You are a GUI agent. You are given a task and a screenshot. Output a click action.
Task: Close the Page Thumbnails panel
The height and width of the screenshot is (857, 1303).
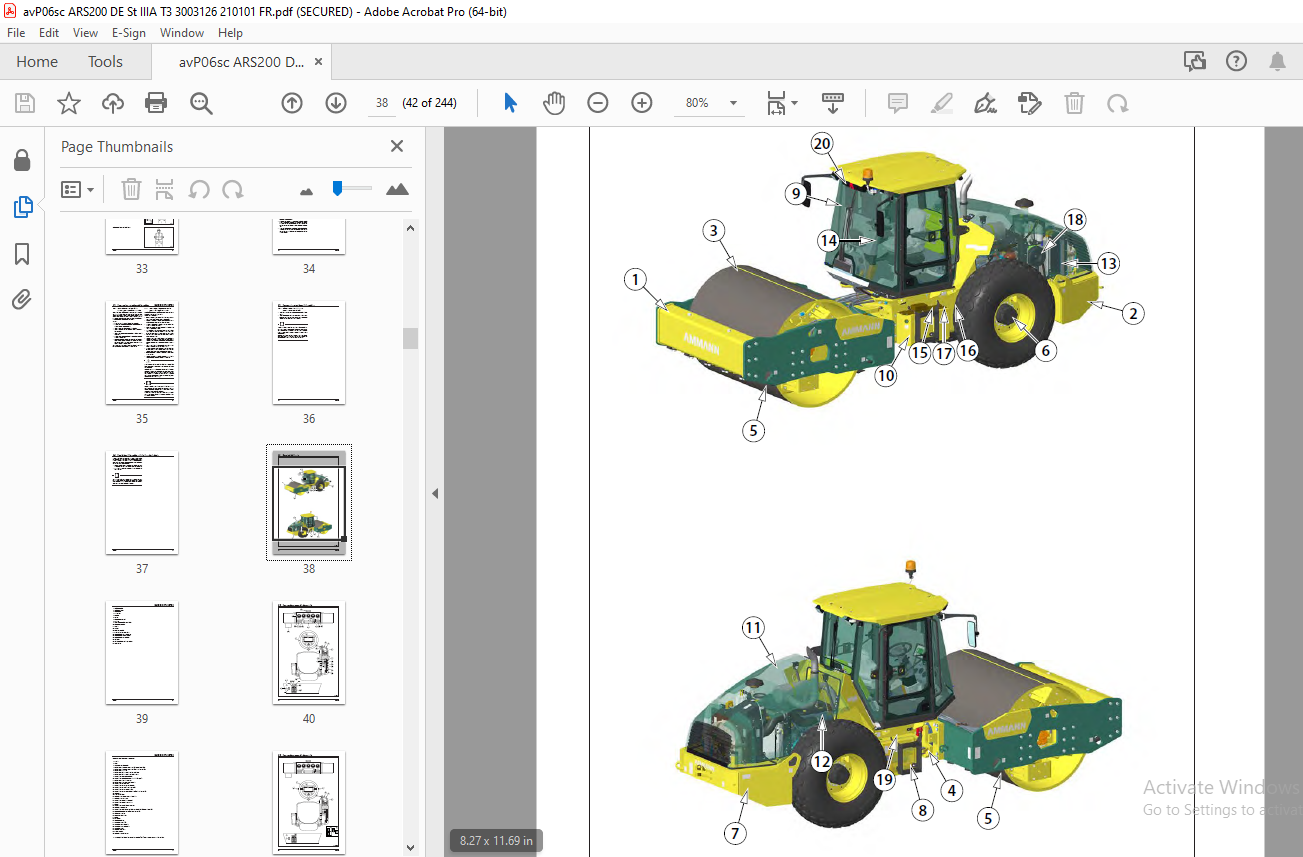397,146
